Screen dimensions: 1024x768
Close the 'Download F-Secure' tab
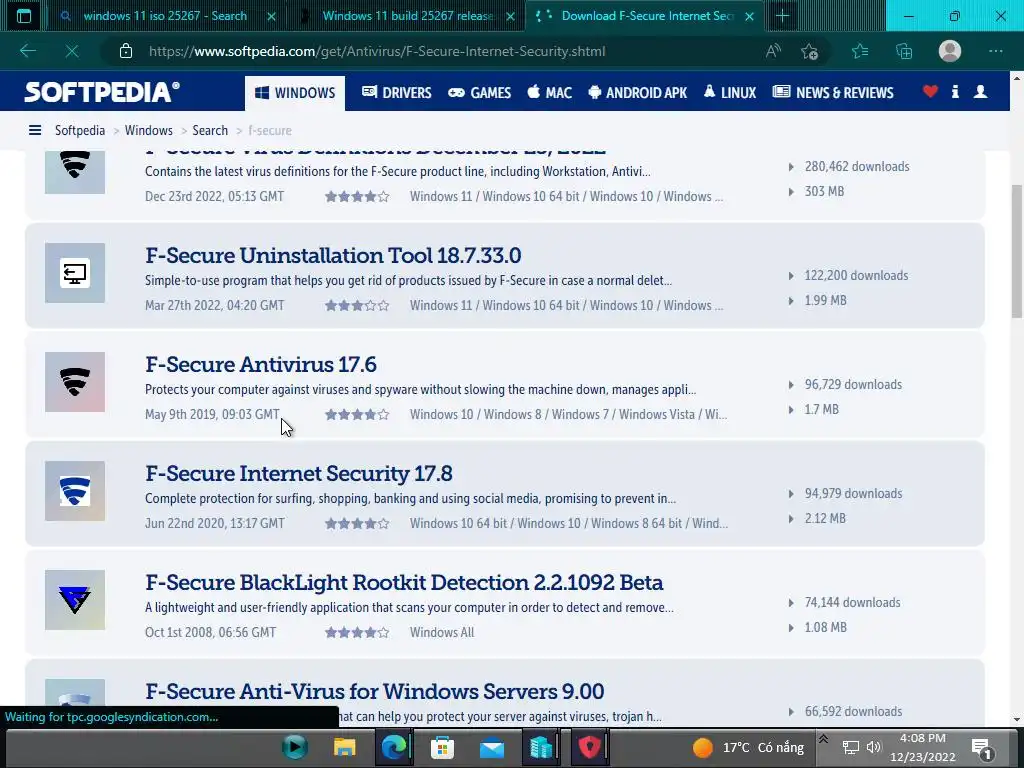click(x=750, y=16)
